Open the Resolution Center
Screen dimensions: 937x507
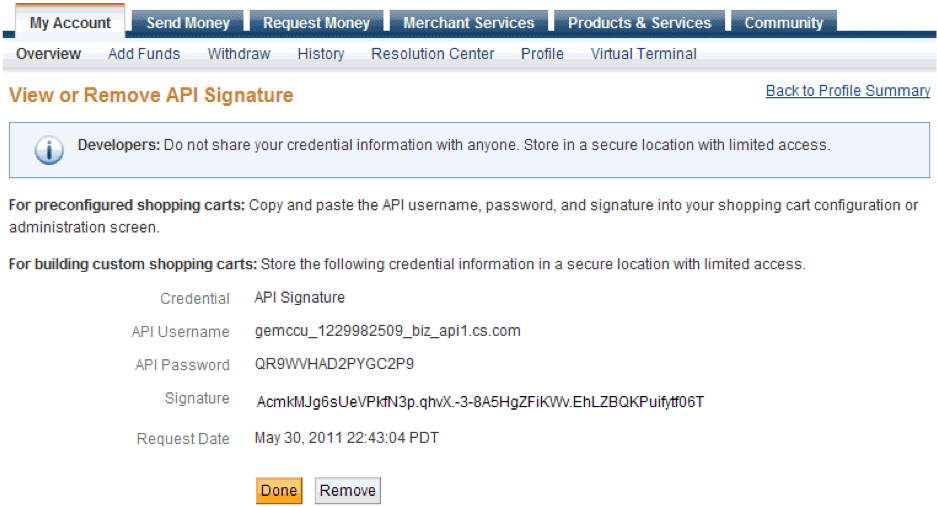(433, 54)
